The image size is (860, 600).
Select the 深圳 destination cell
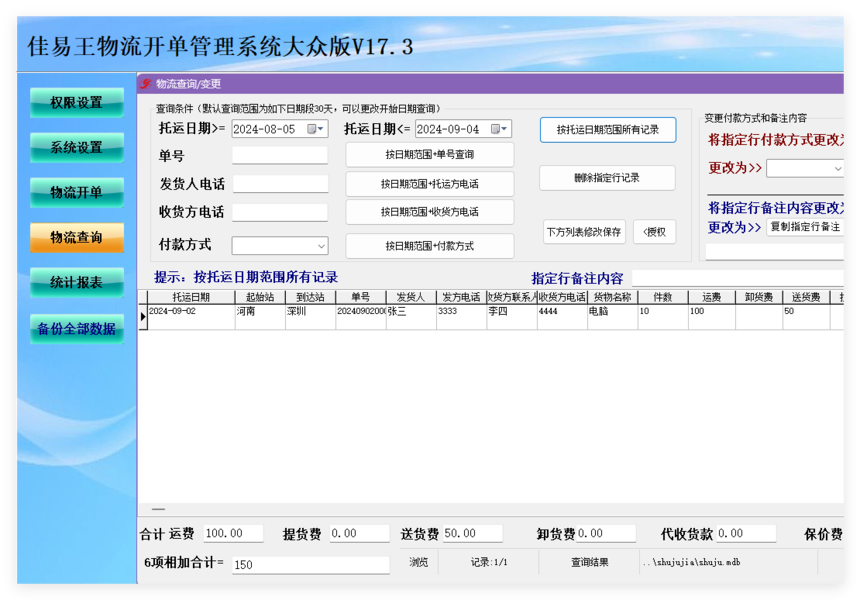(310, 316)
